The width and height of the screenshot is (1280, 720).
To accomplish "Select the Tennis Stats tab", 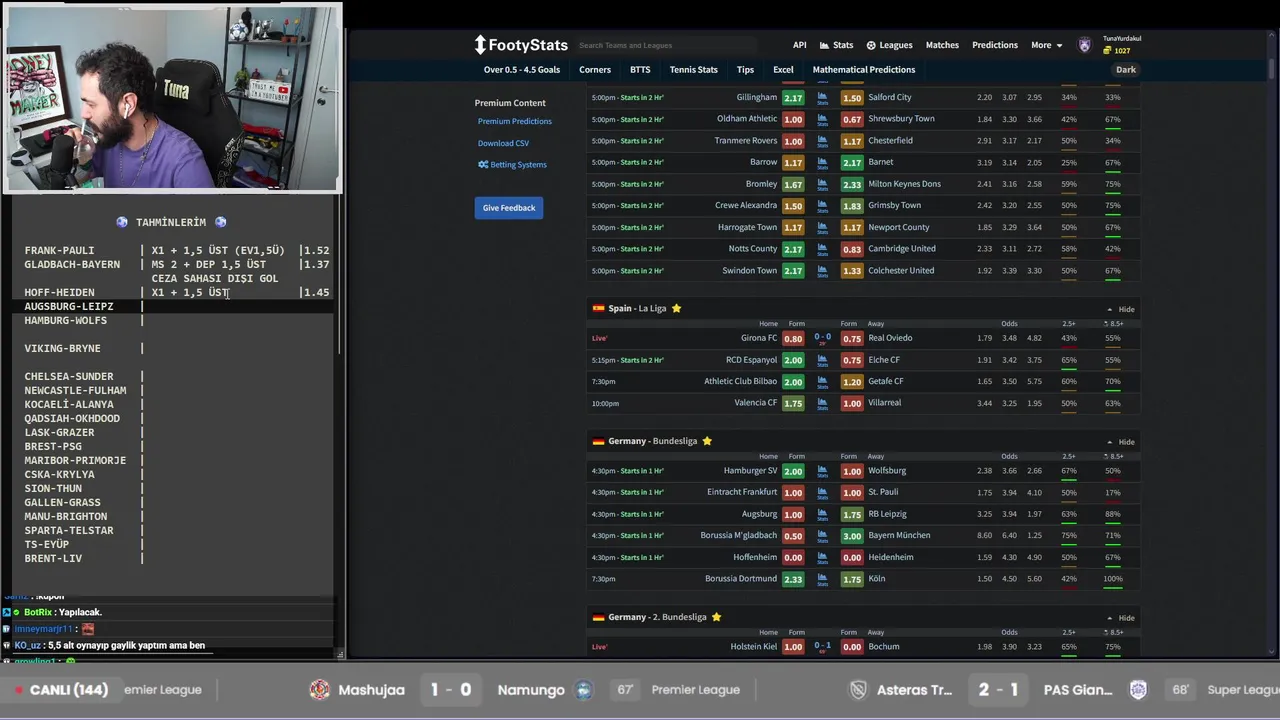I will point(694,70).
